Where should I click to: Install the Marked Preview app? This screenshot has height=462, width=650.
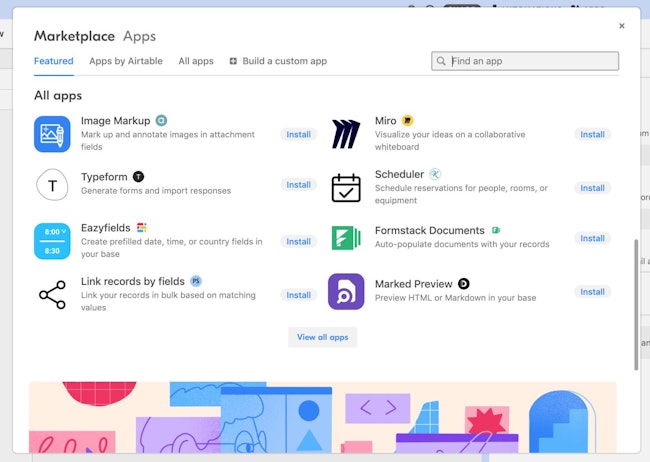click(592, 292)
